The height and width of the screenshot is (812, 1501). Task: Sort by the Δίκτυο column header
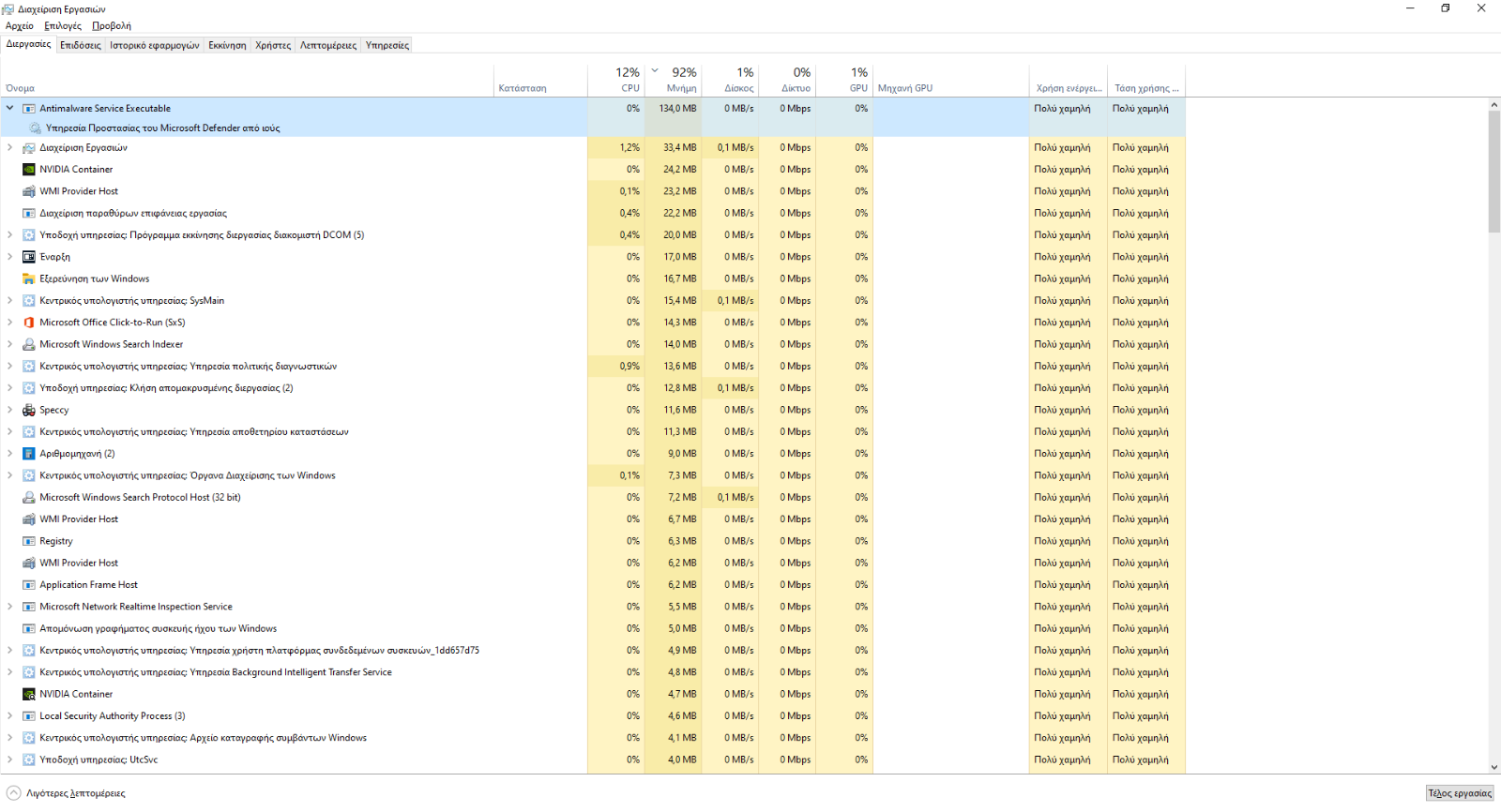pyautogui.click(x=787, y=81)
